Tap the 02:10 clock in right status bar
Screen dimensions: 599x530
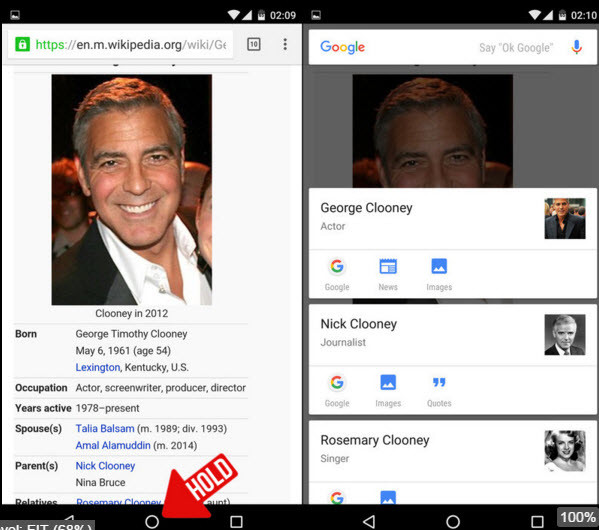(x=584, y=15)
